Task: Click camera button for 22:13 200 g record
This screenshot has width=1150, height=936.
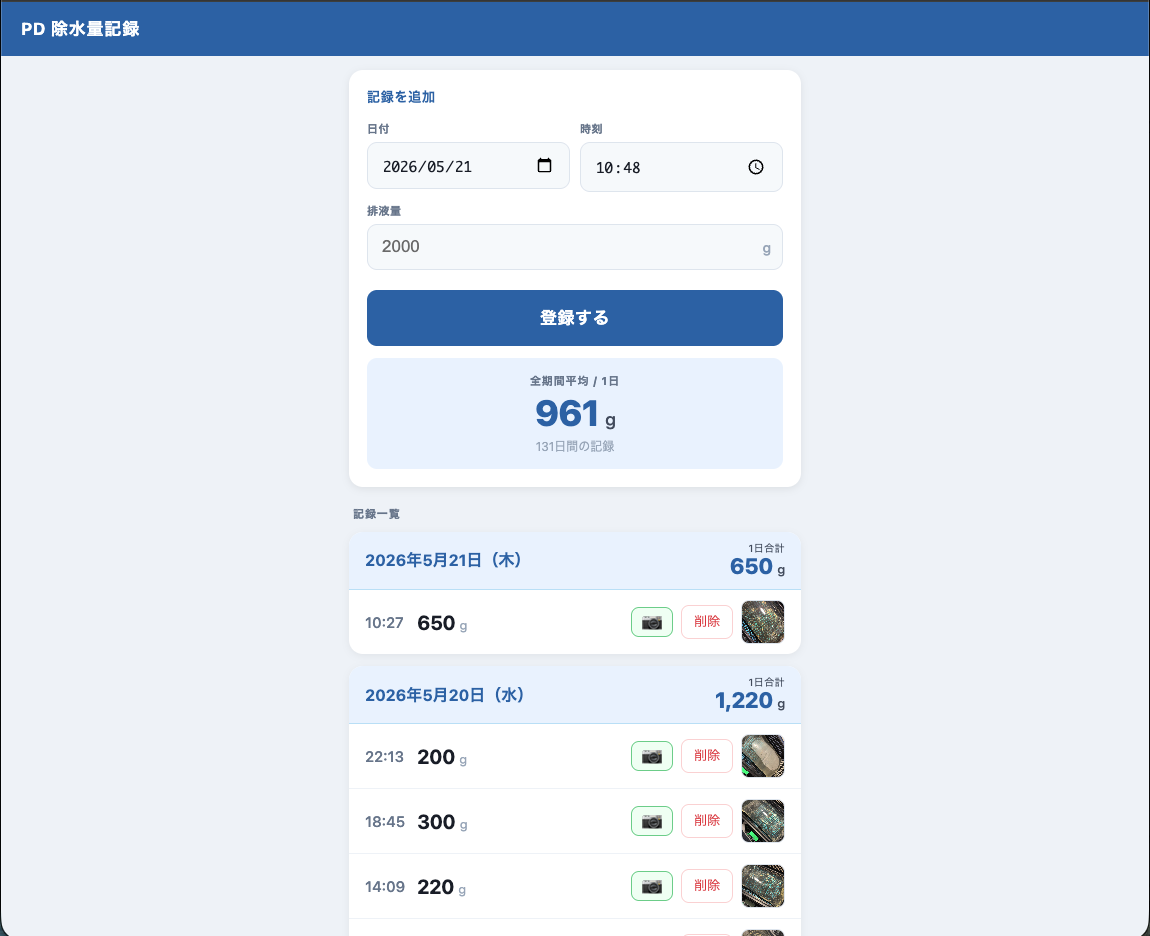Action: coord(652,756)
